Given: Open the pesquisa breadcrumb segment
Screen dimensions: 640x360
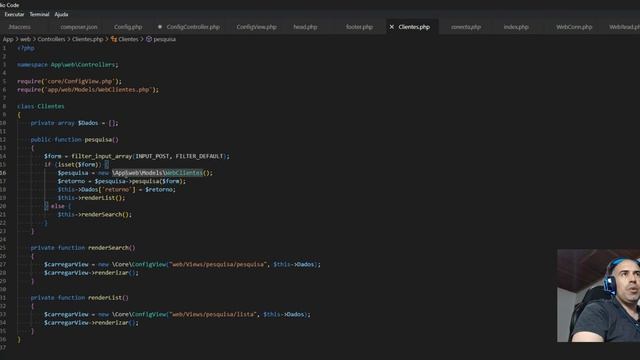Looking at the screenshot, I should coord(164,39).
